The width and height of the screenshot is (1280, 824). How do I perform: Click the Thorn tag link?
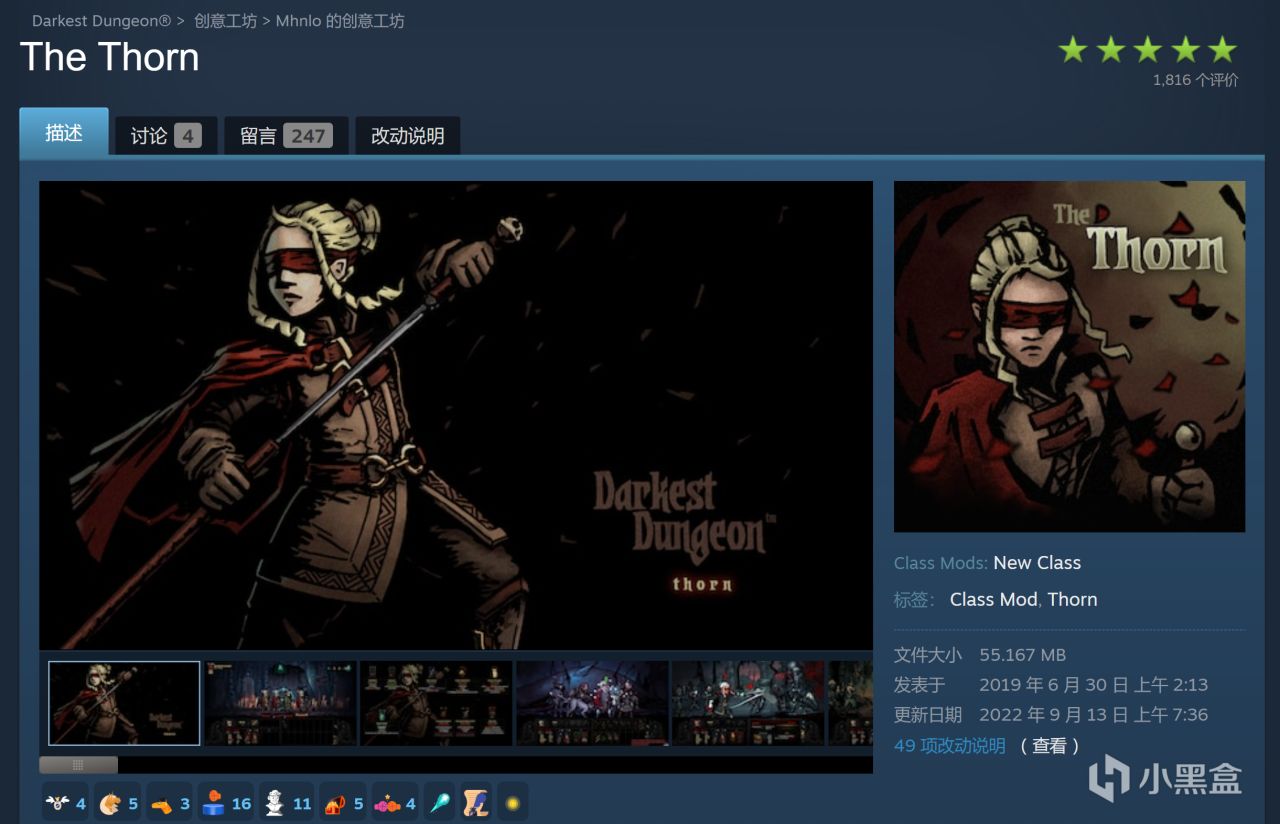click(x=1073, y=599)
